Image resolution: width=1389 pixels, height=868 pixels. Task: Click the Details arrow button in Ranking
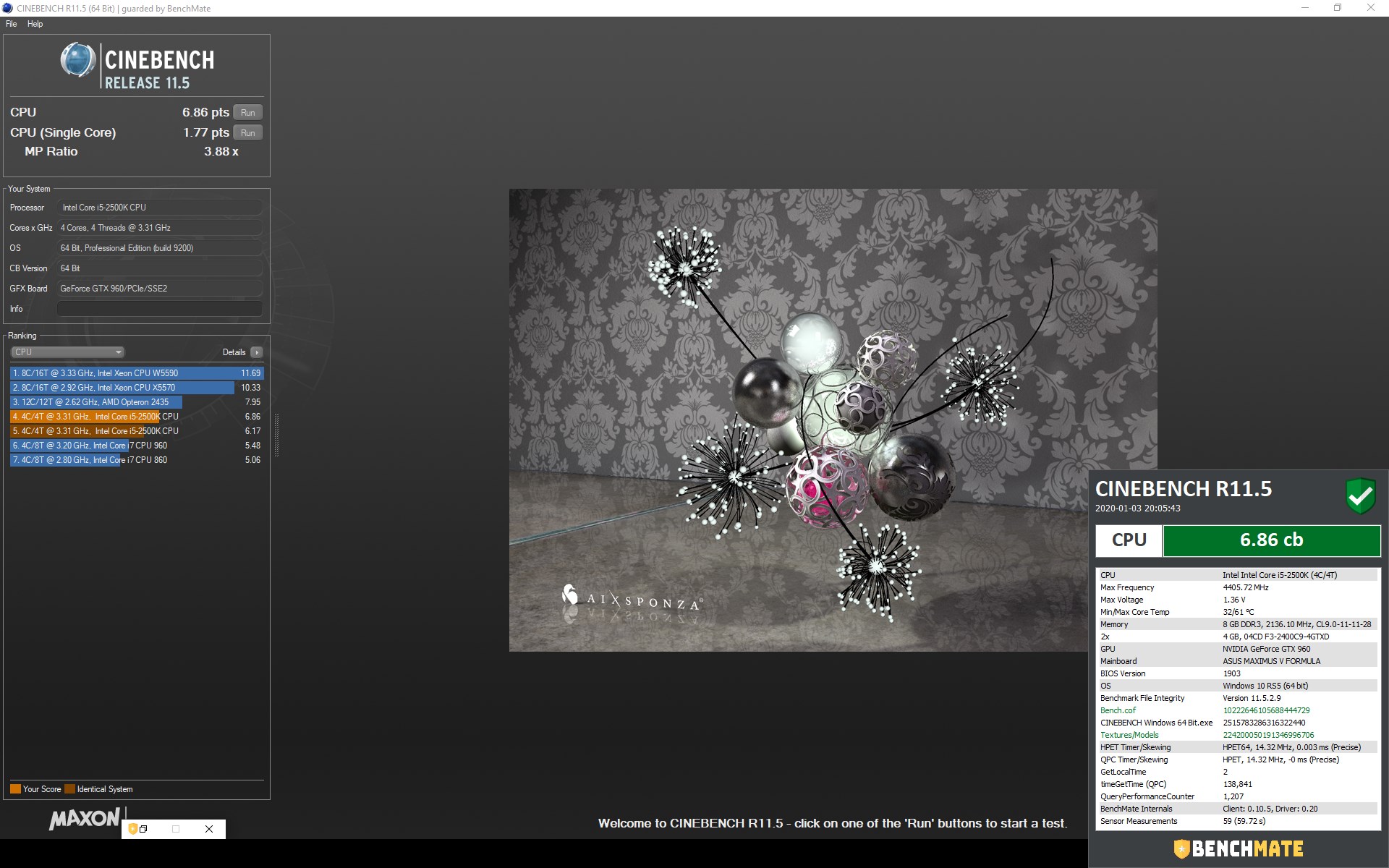pos(257,352)
